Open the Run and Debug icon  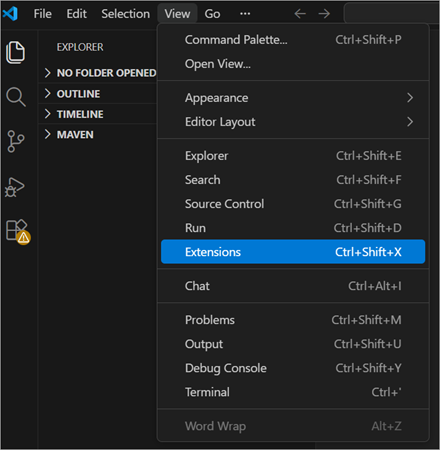15,187
